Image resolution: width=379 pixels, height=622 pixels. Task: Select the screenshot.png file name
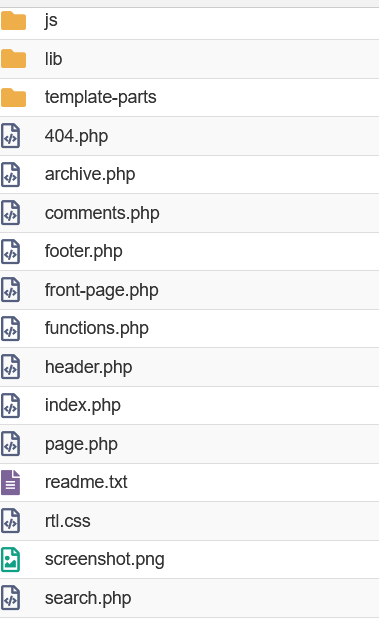pyautogui.click(x=105, y=559)
